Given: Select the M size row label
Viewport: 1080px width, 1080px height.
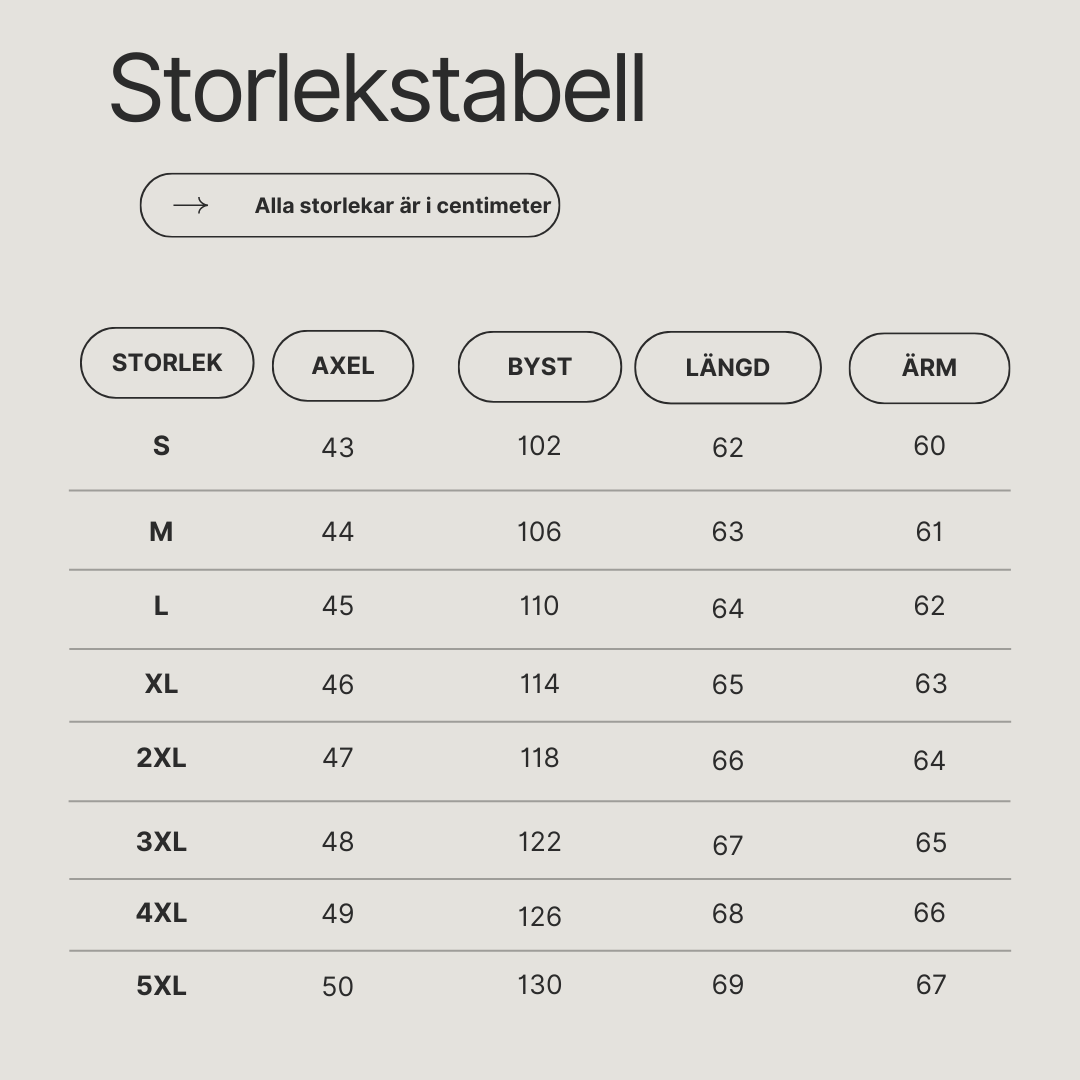Looking at the screenshot, I should point(161,532).
